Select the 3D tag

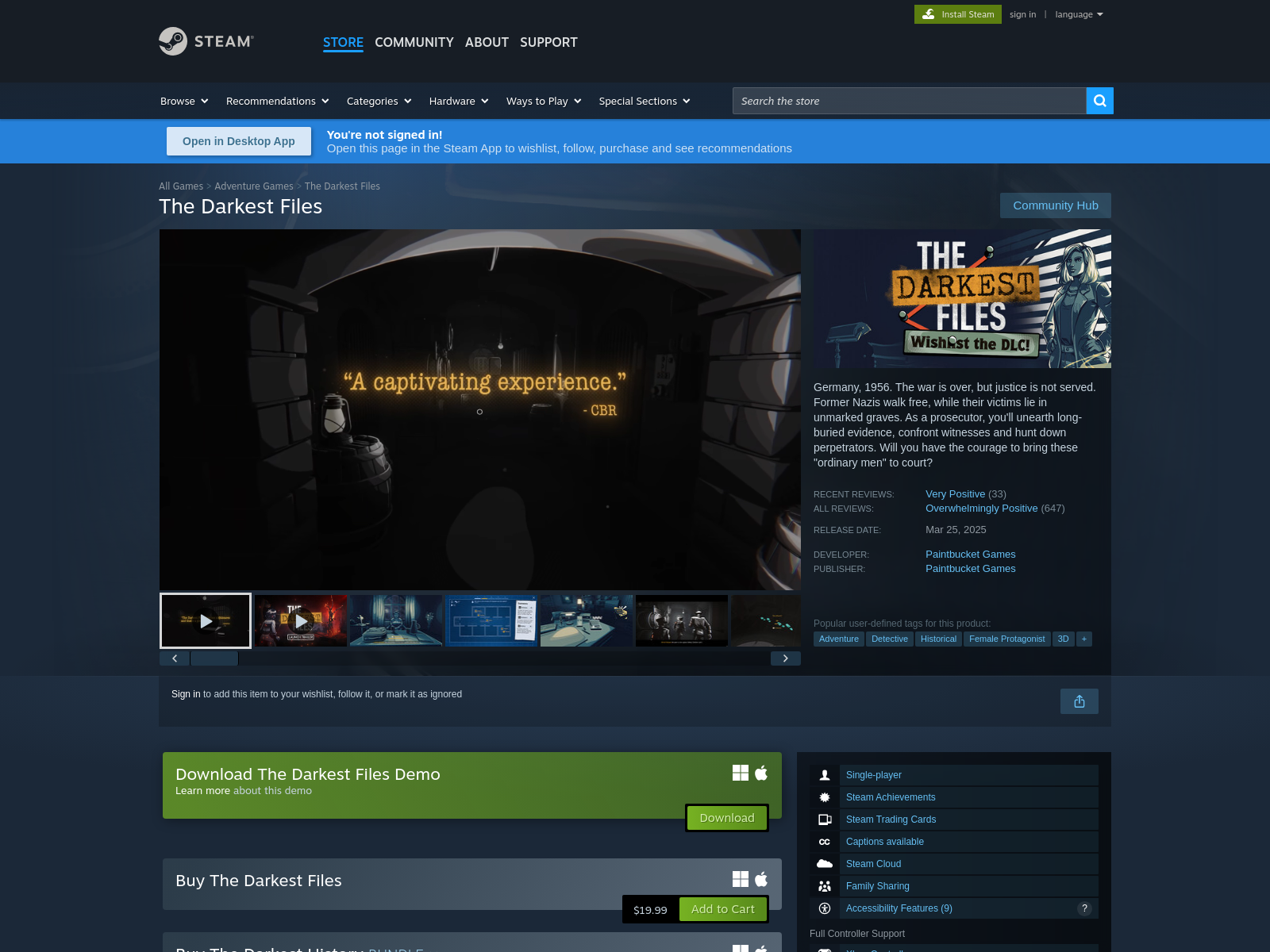1064,639
